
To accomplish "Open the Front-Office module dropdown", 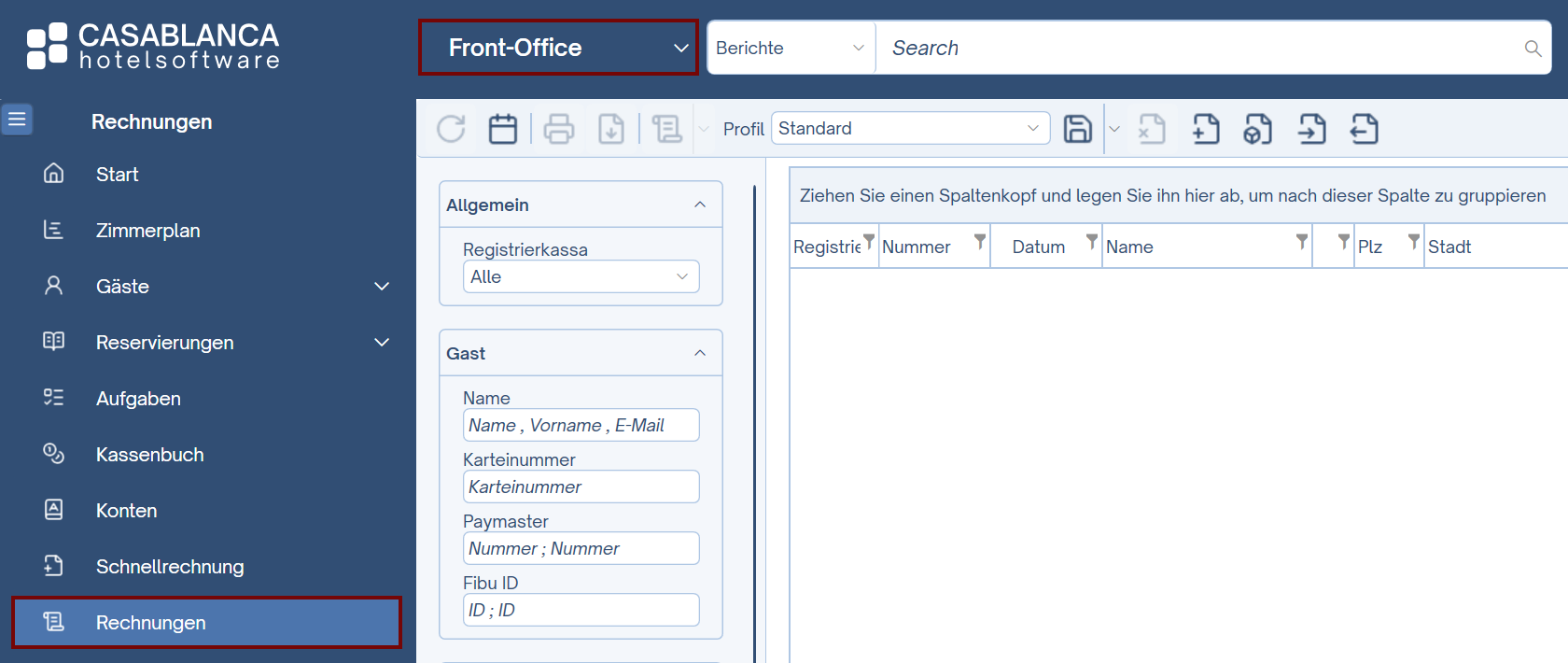I will click(558, 48).
